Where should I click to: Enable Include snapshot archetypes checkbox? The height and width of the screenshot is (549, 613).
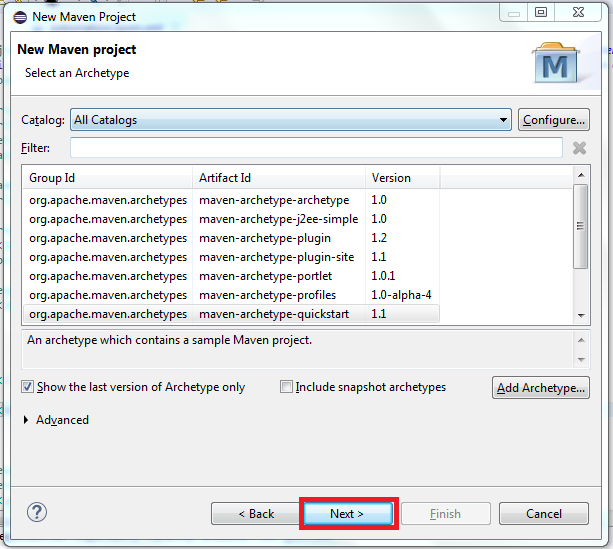click(287, 387)
